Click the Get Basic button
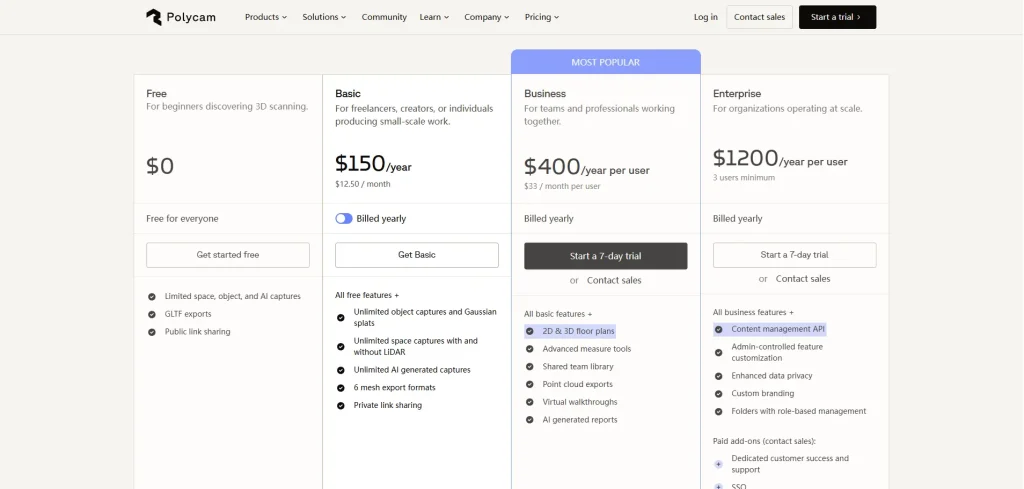Viewport: 1024px width, 489px height. [x=417, y=255]
